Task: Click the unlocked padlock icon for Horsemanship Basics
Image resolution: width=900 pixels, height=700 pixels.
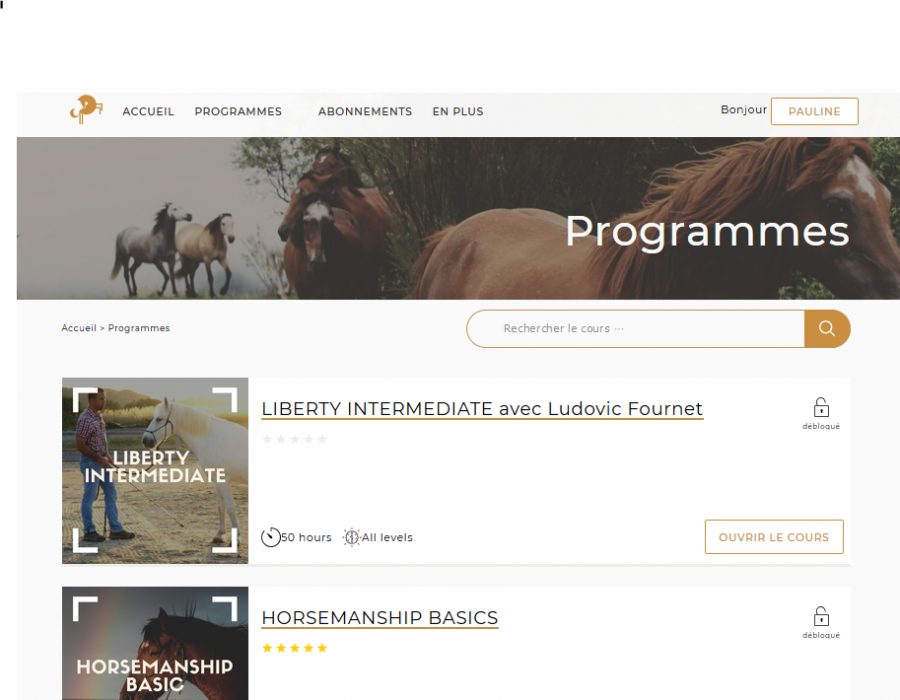Action: (821, 617)
